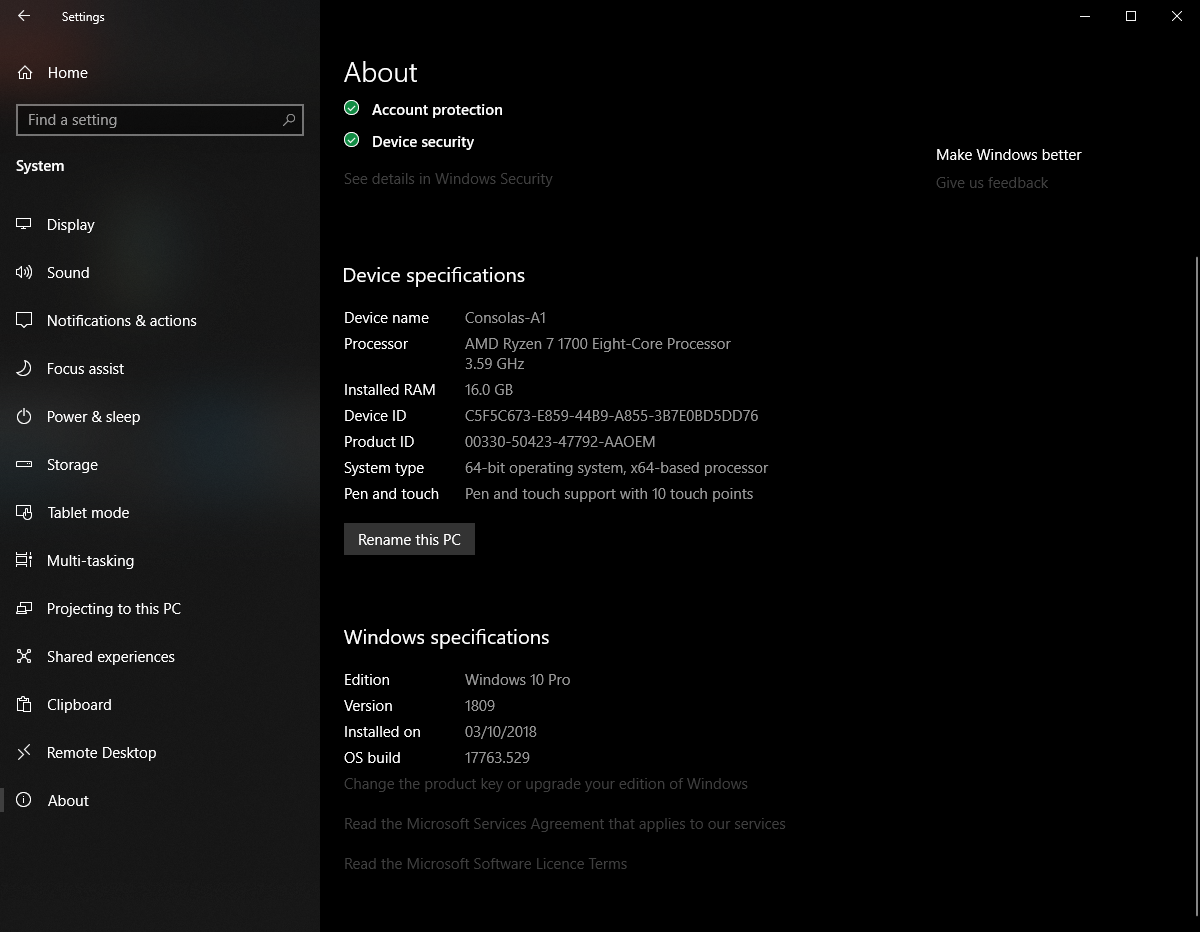The height and width of the screenshot is (932, 1200).
Task: Navigate to Storage settings
Action: click(160, 465)
